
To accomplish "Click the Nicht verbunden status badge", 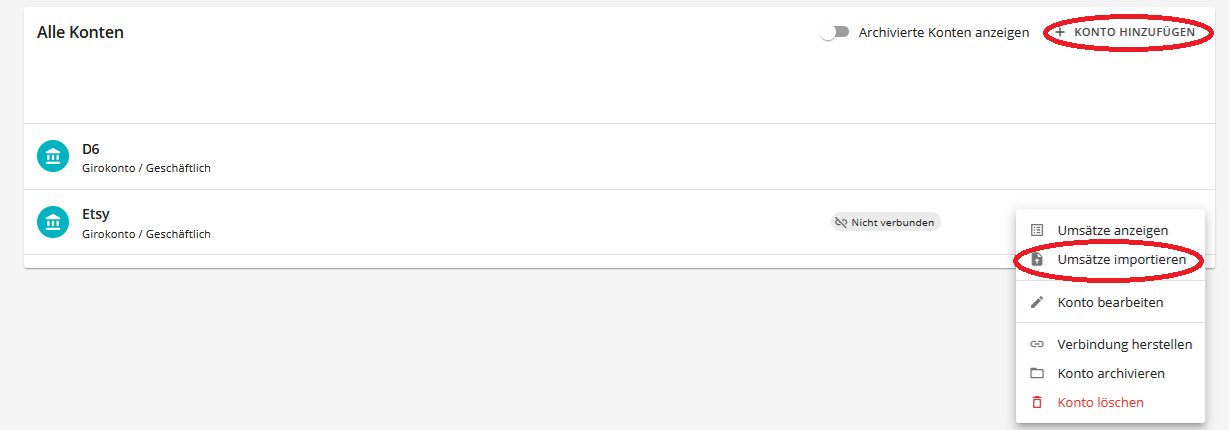I will [x=886, y=222].
